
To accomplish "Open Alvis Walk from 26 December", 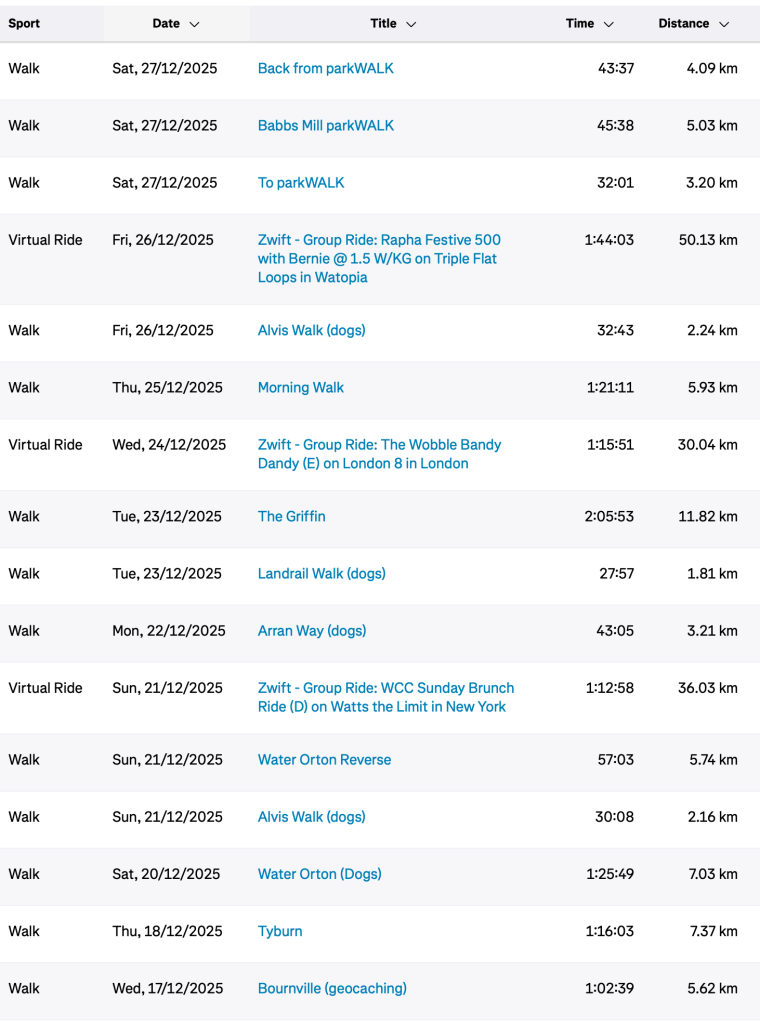I will 311,331.
